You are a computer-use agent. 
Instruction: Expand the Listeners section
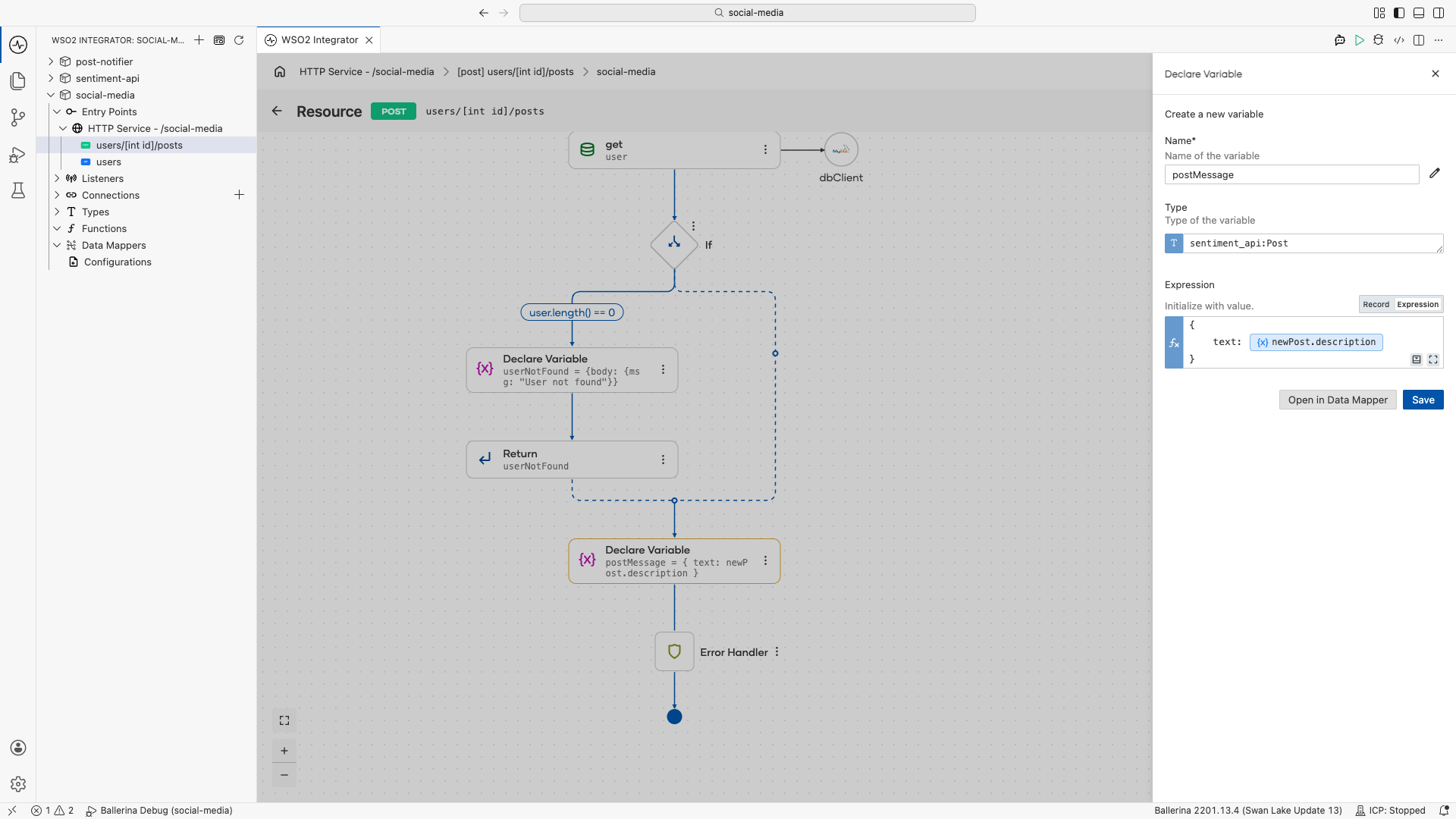pyautogui.click(x=57, y=178)
